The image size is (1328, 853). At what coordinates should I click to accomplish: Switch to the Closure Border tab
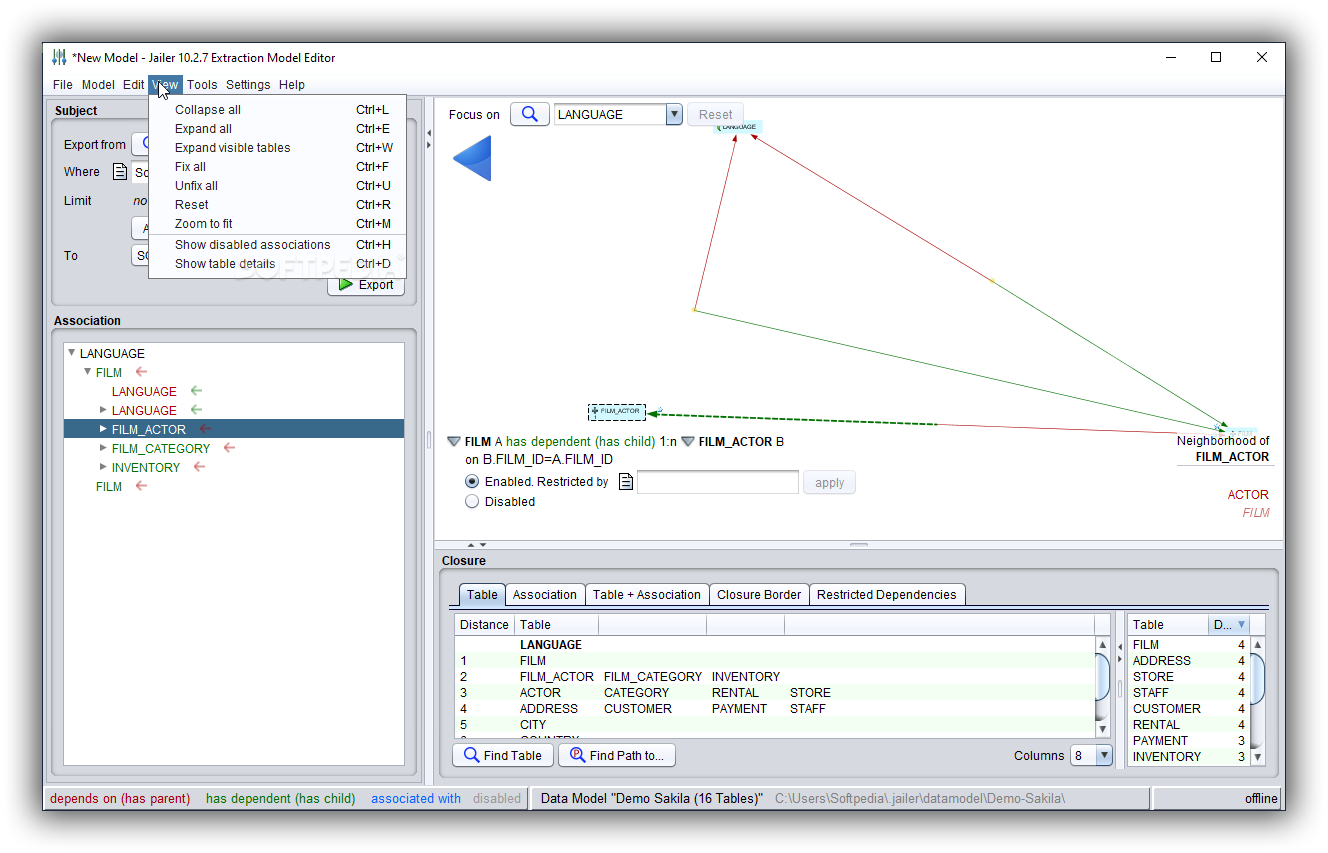pyautogui.click(x=759, y=594)
